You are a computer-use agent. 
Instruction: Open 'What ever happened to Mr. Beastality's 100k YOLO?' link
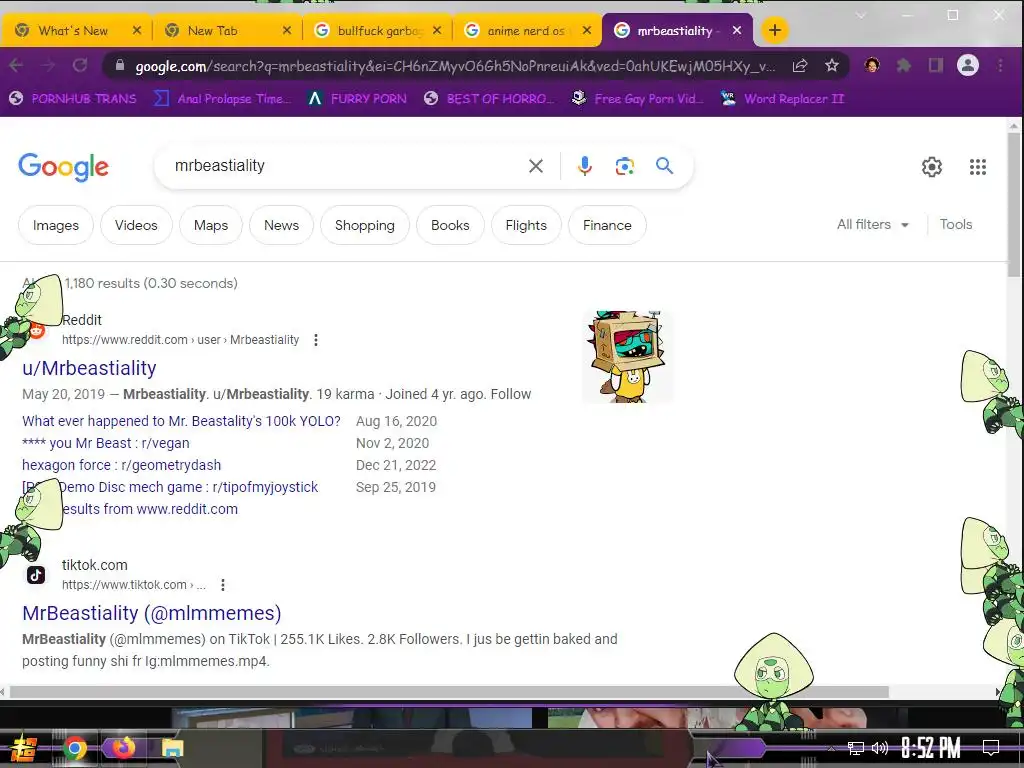coord(182,421)
